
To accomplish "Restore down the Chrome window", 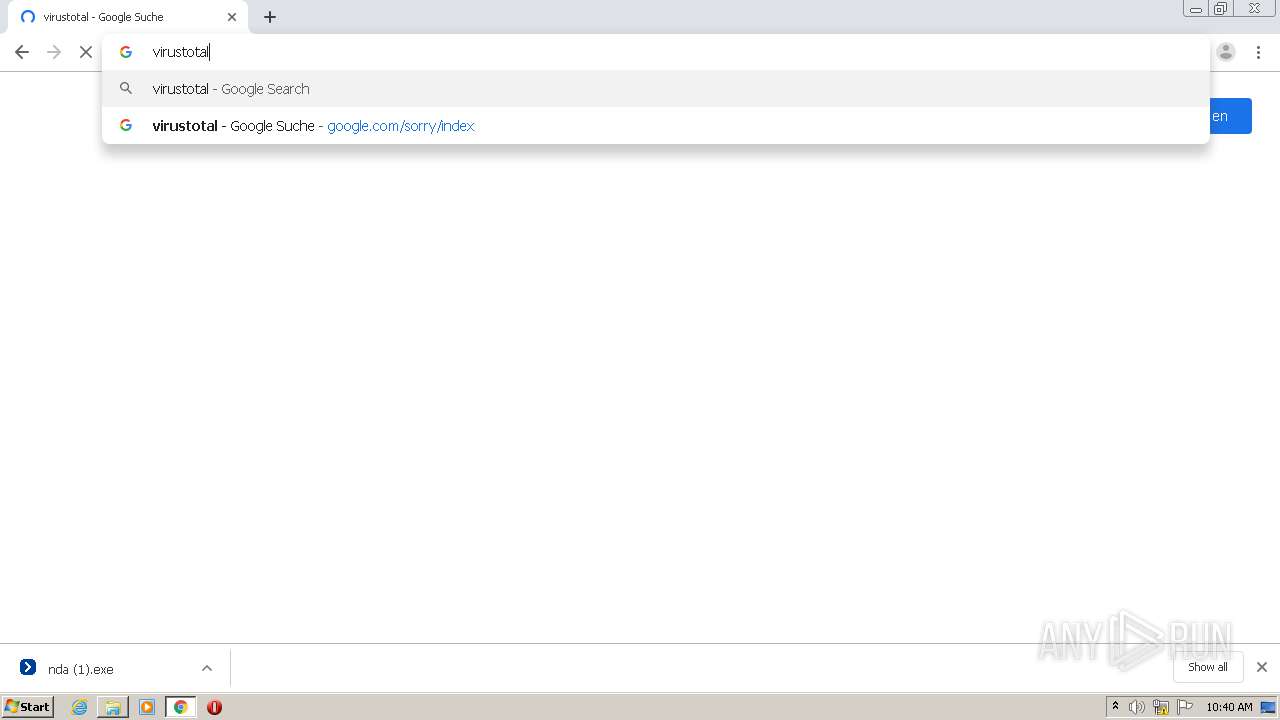I will point(1221,9).
